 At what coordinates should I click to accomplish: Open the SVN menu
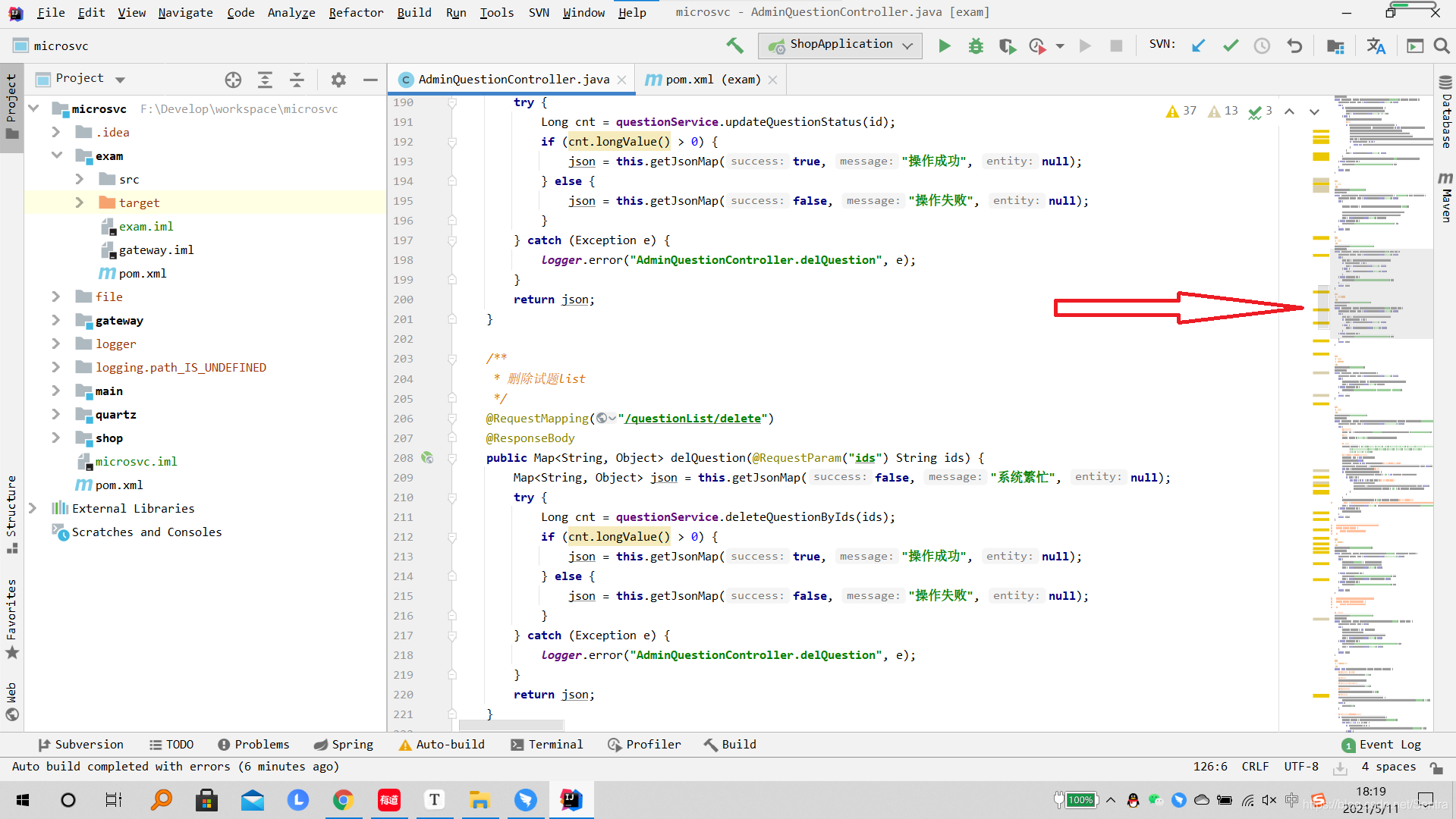tap(539, 13)
